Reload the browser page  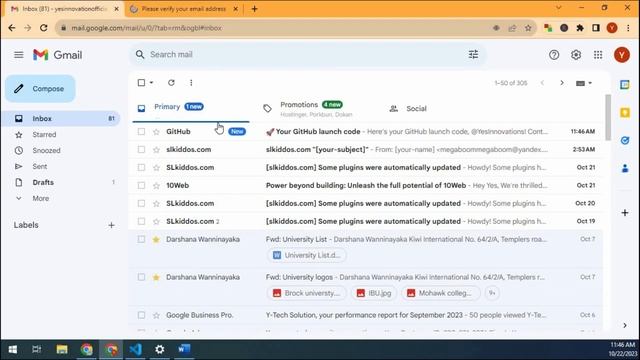(x=44, y=28)
